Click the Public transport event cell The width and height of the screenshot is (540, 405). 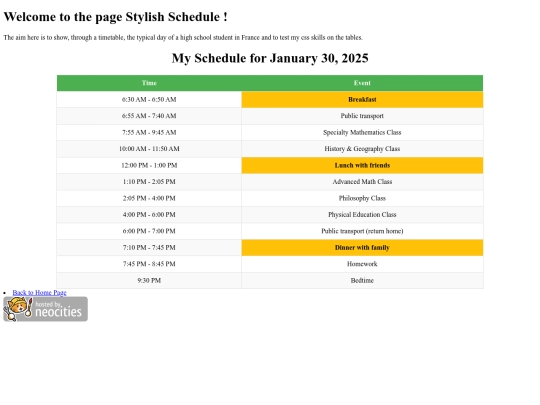pos(362,116)
